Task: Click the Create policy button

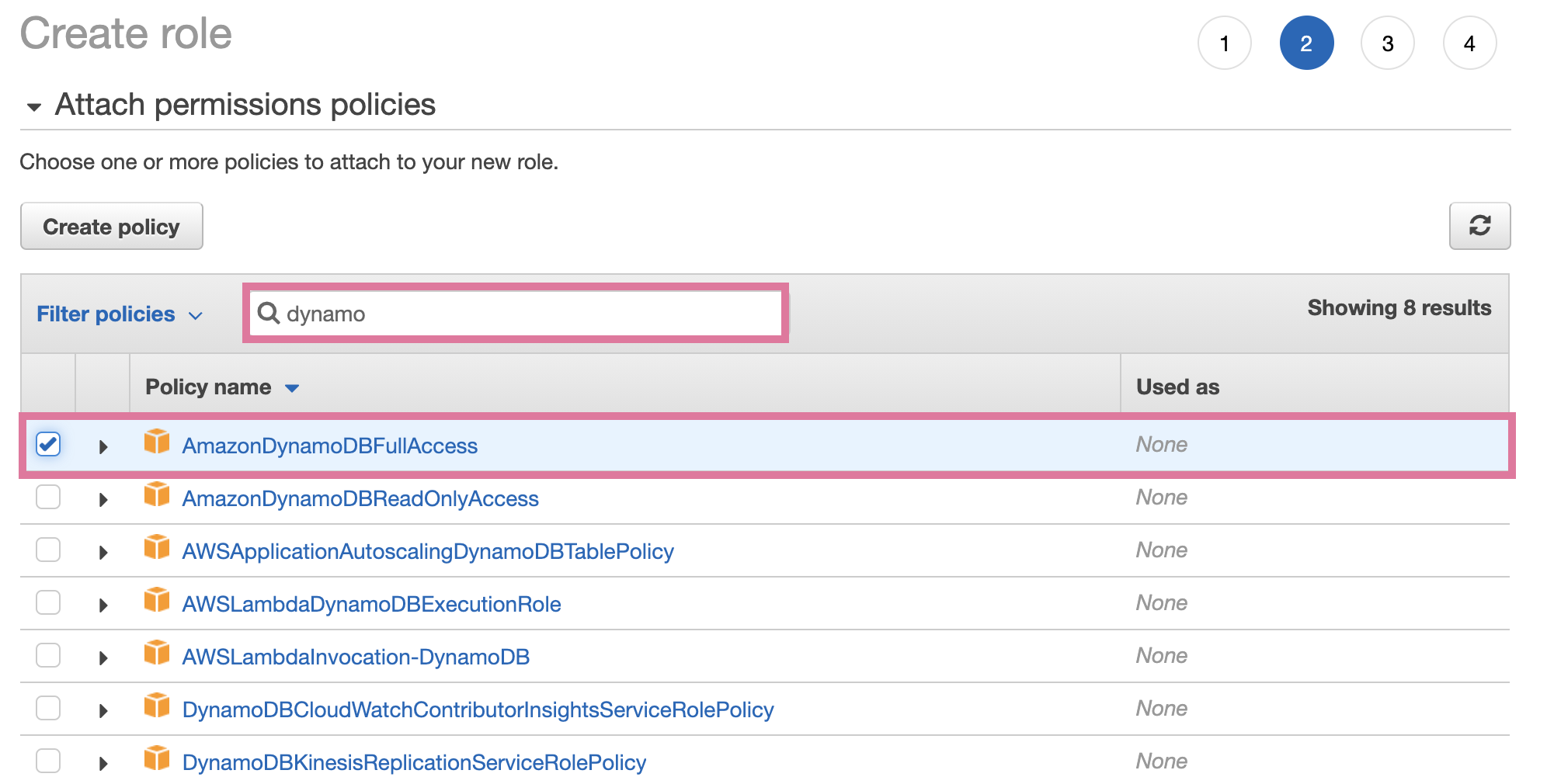Action: pyautogui.click(x=112, y=226)
